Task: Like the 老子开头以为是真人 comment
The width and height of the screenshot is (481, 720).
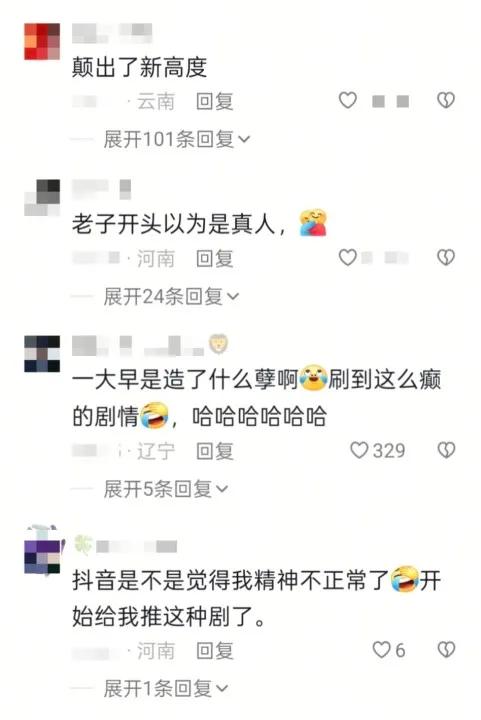Action: pyautogui.click(x=347, y=258)
